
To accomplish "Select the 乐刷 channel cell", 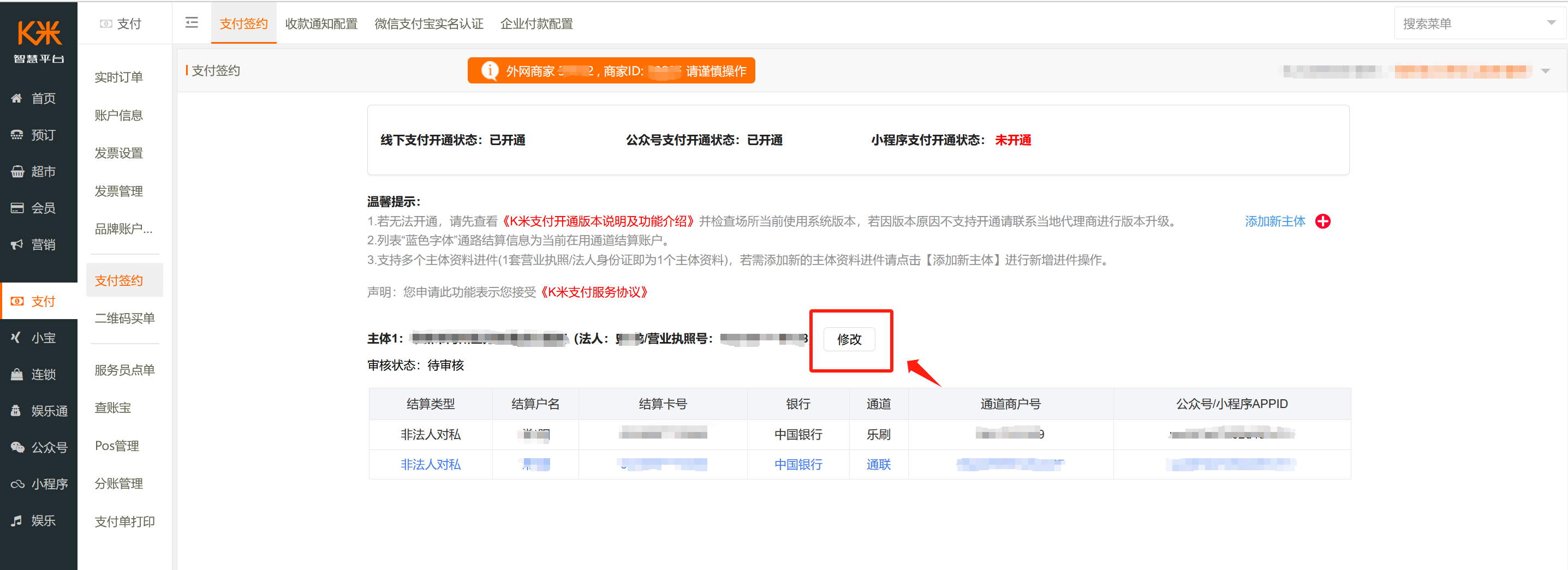I will click(878, 434).
